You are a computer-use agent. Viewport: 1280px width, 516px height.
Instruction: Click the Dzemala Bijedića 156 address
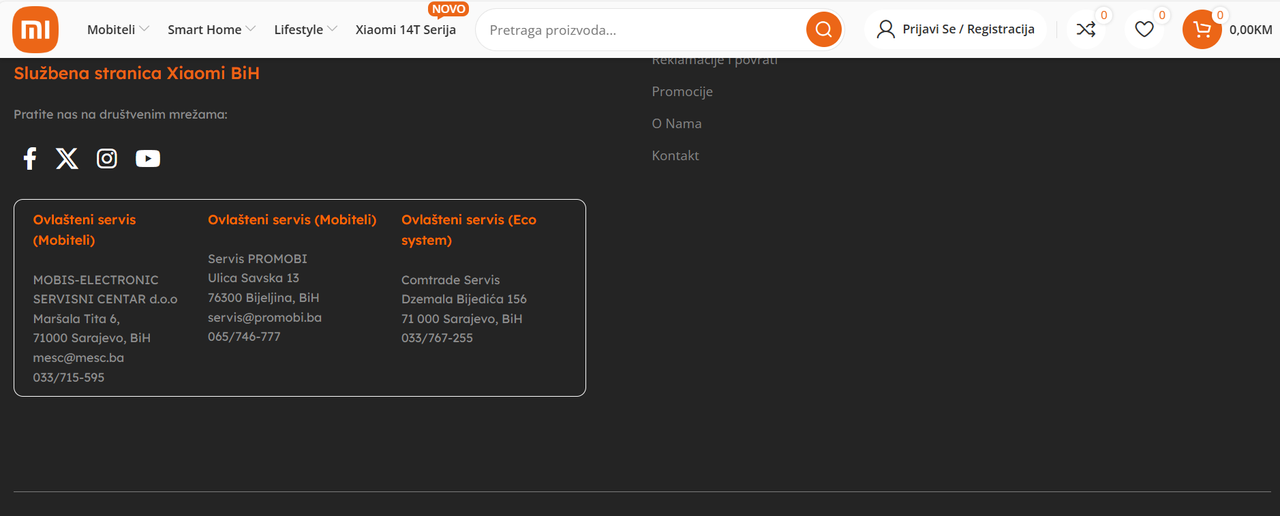(464, 299)
